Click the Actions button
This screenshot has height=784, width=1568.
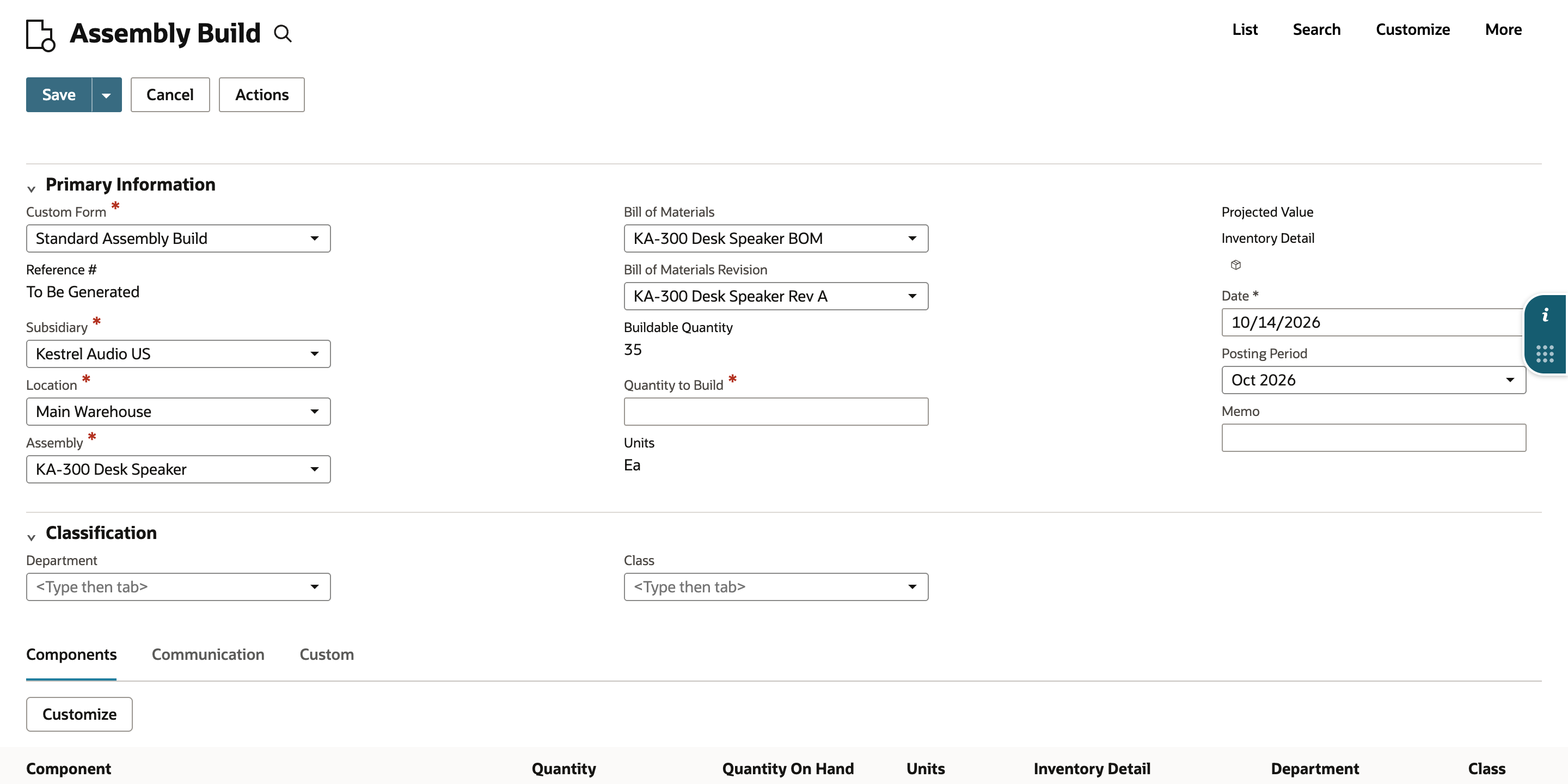pos(262,95)
